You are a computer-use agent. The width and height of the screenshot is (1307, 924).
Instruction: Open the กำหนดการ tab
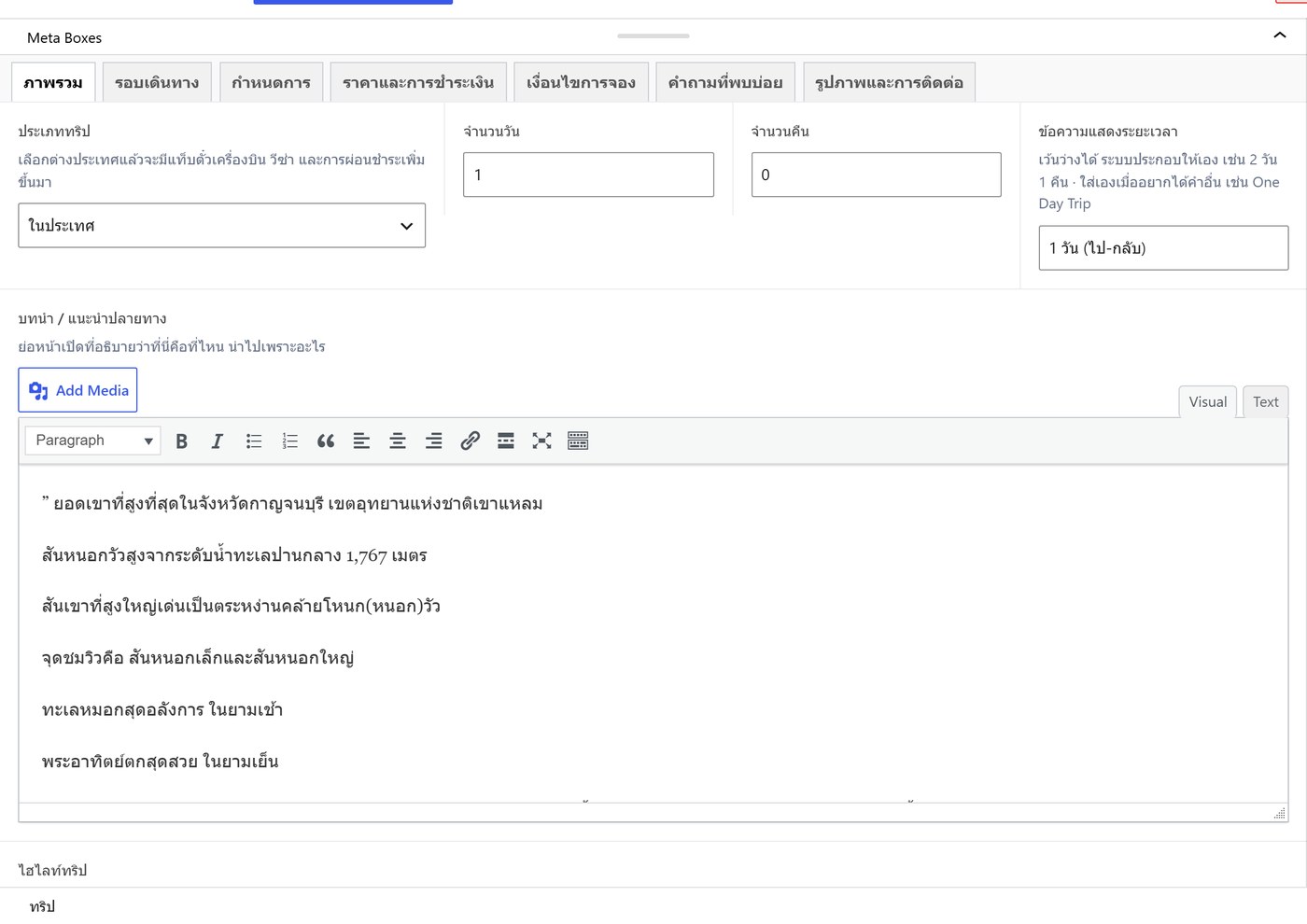coord(271,82)
